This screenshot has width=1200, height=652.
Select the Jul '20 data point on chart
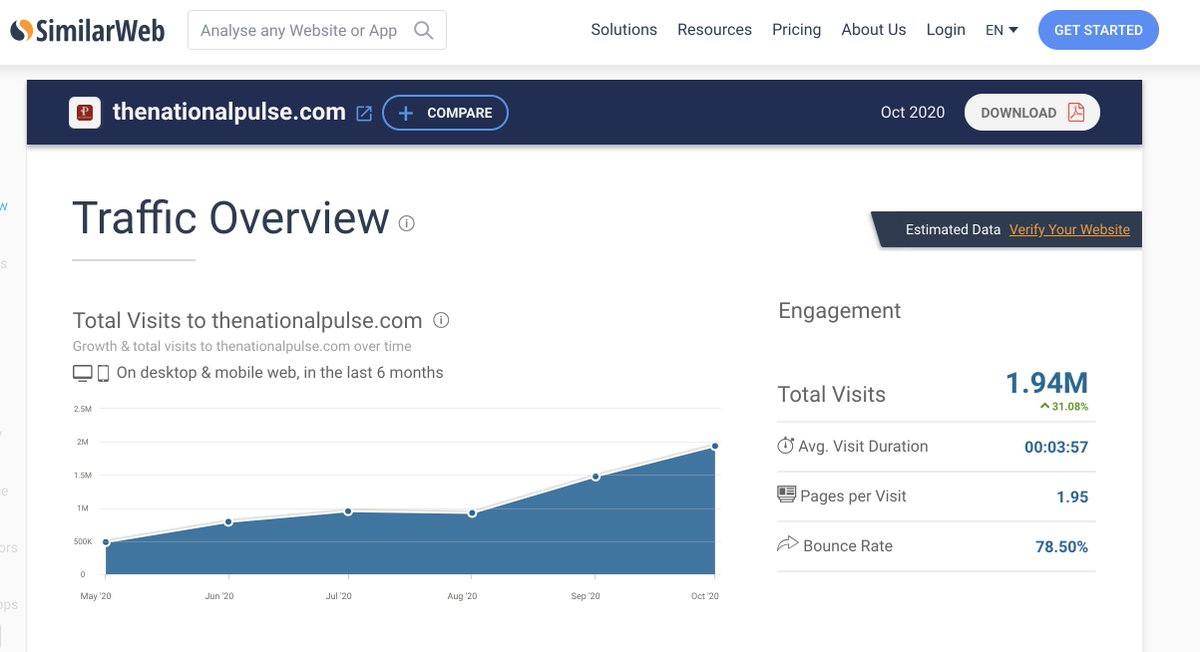tap(348, 511)
